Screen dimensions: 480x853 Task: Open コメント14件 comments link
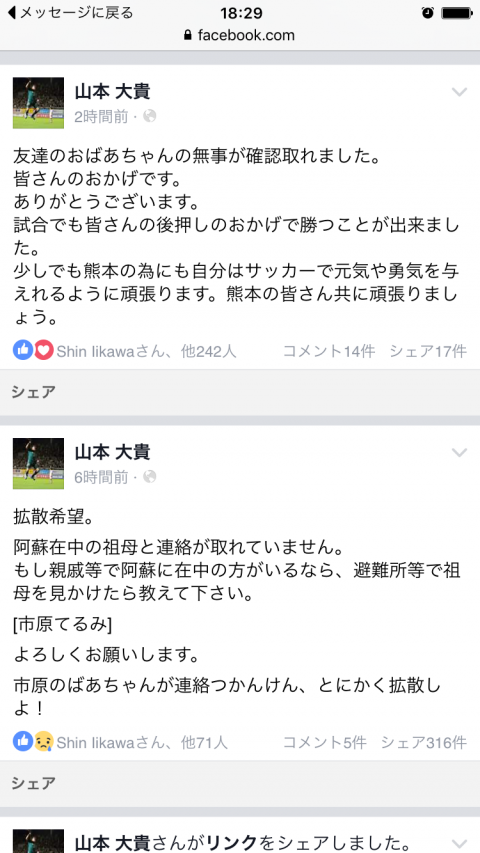pos(329,351)
